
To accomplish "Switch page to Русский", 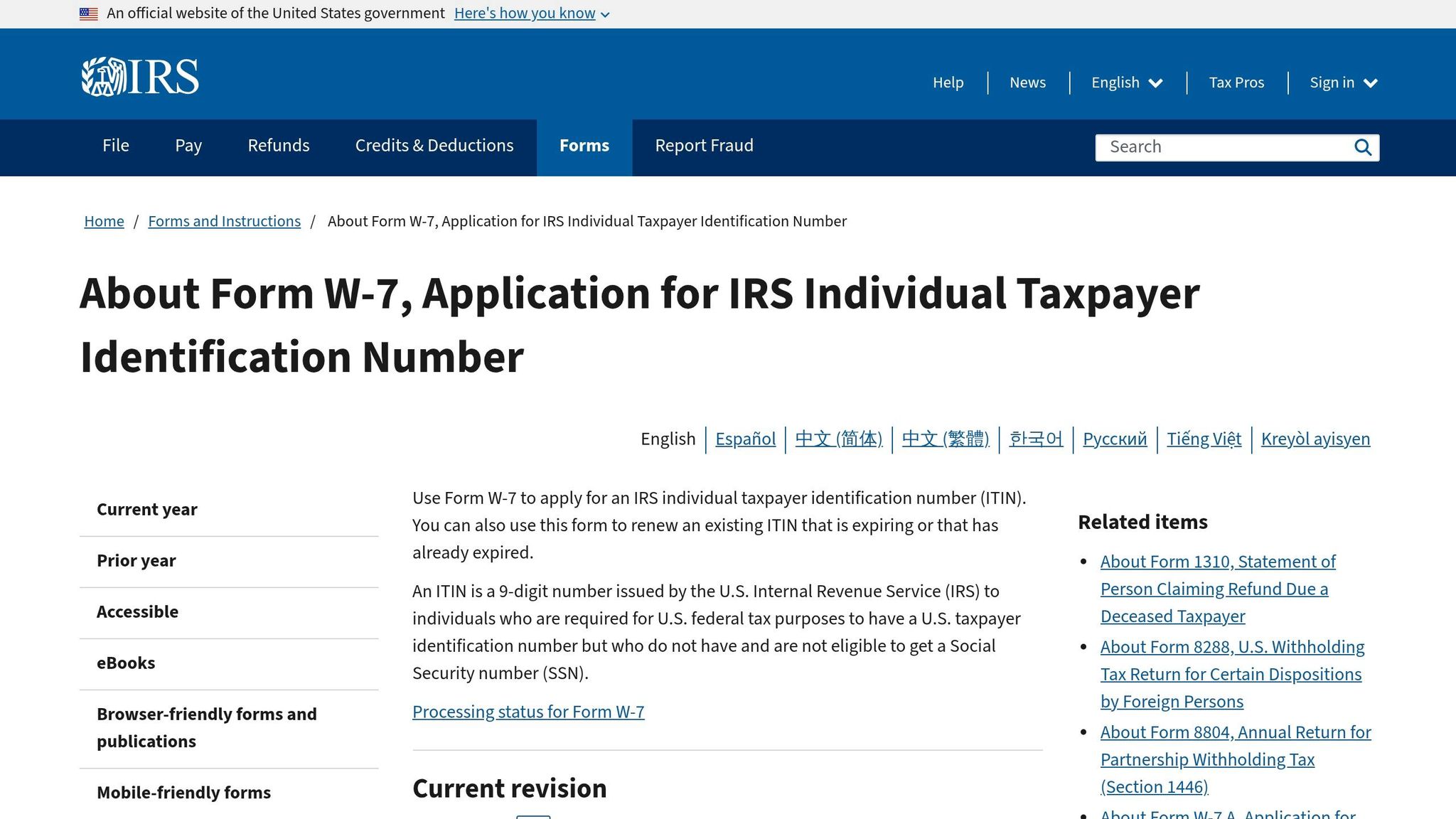I will point(1115,439).
